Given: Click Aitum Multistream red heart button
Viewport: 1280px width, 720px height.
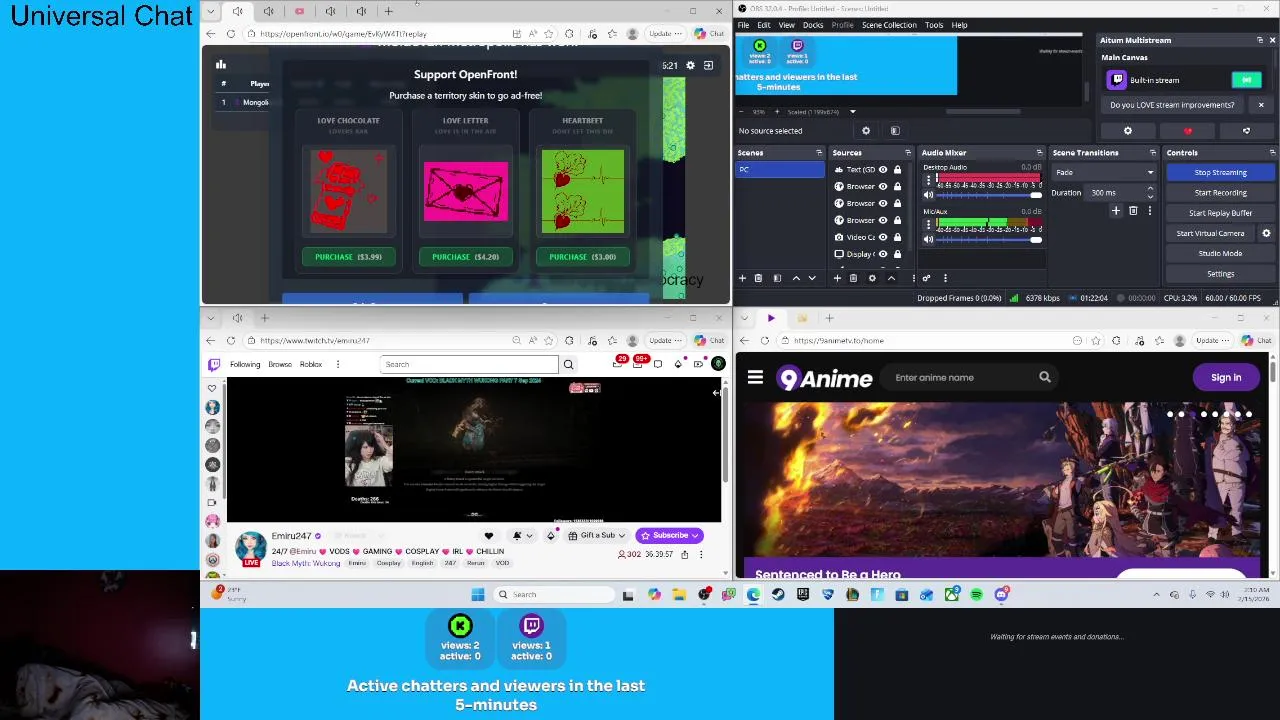Looking at the screenshot, I should tap(1187, 131).
